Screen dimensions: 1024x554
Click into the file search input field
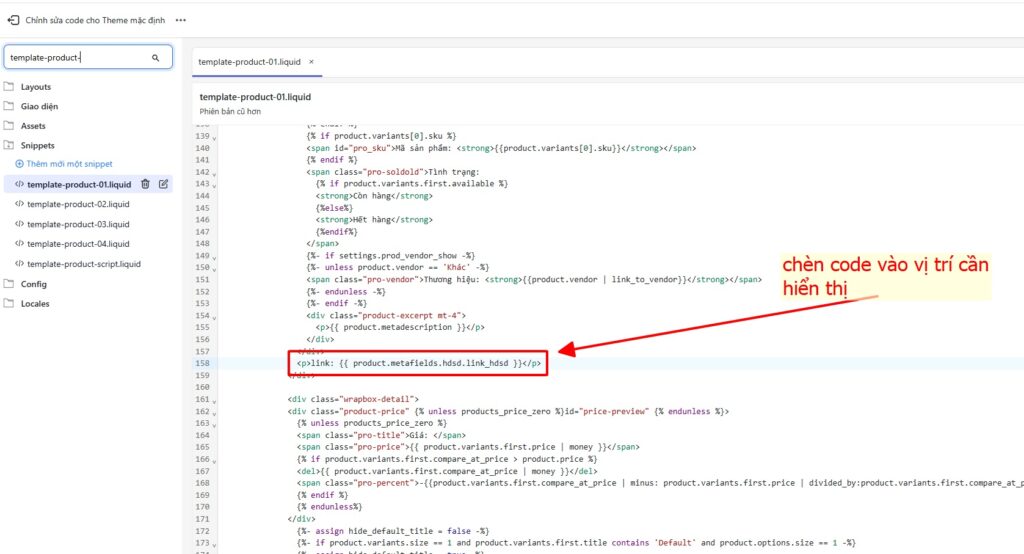pos(78,58)
